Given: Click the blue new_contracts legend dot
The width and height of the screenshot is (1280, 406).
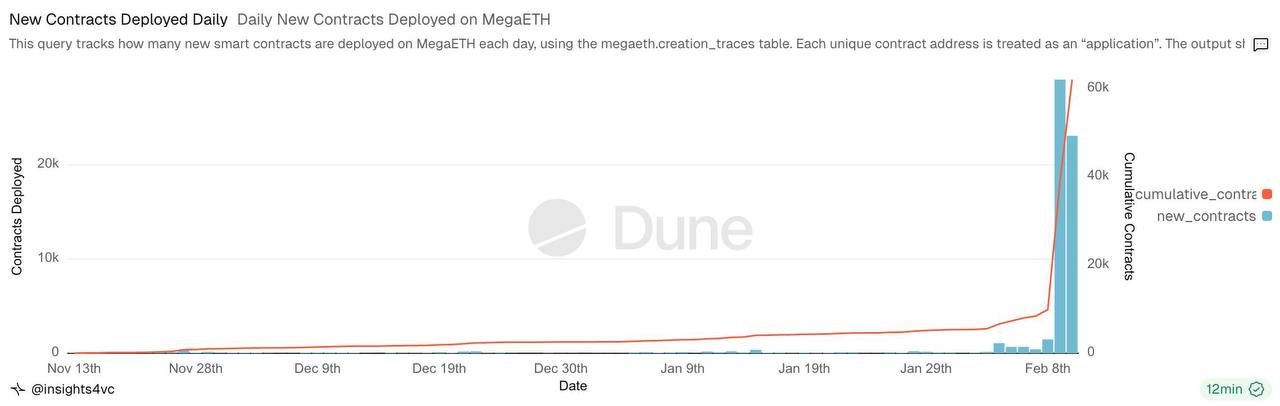Looking at the screenshot, I should coord(1267,216).
